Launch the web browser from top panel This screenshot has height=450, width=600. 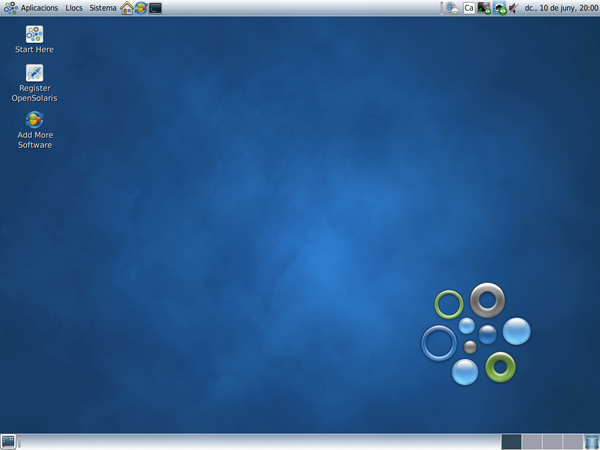point(141,8)
